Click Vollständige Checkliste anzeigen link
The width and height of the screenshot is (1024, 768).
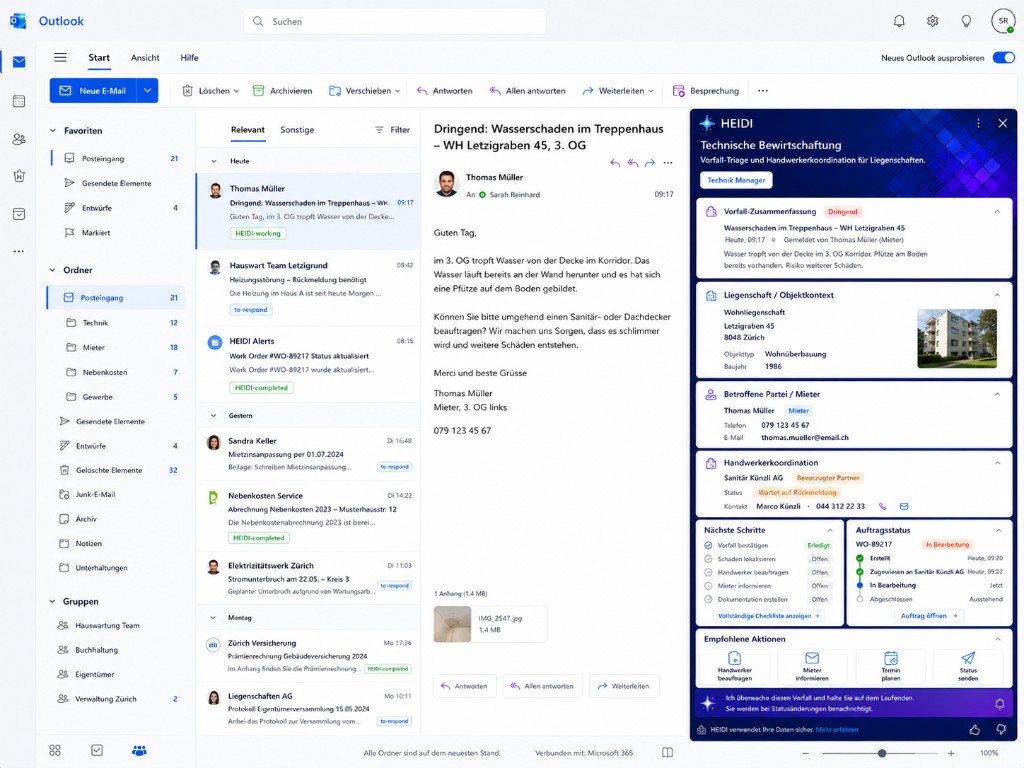tap(769, 616)
